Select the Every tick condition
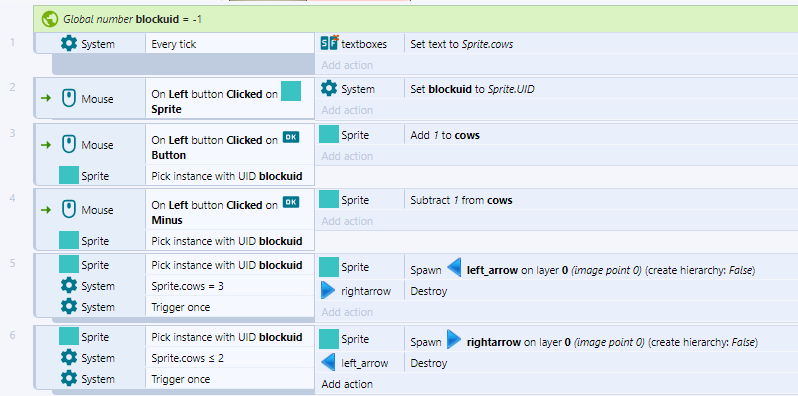 pos(230,44)
